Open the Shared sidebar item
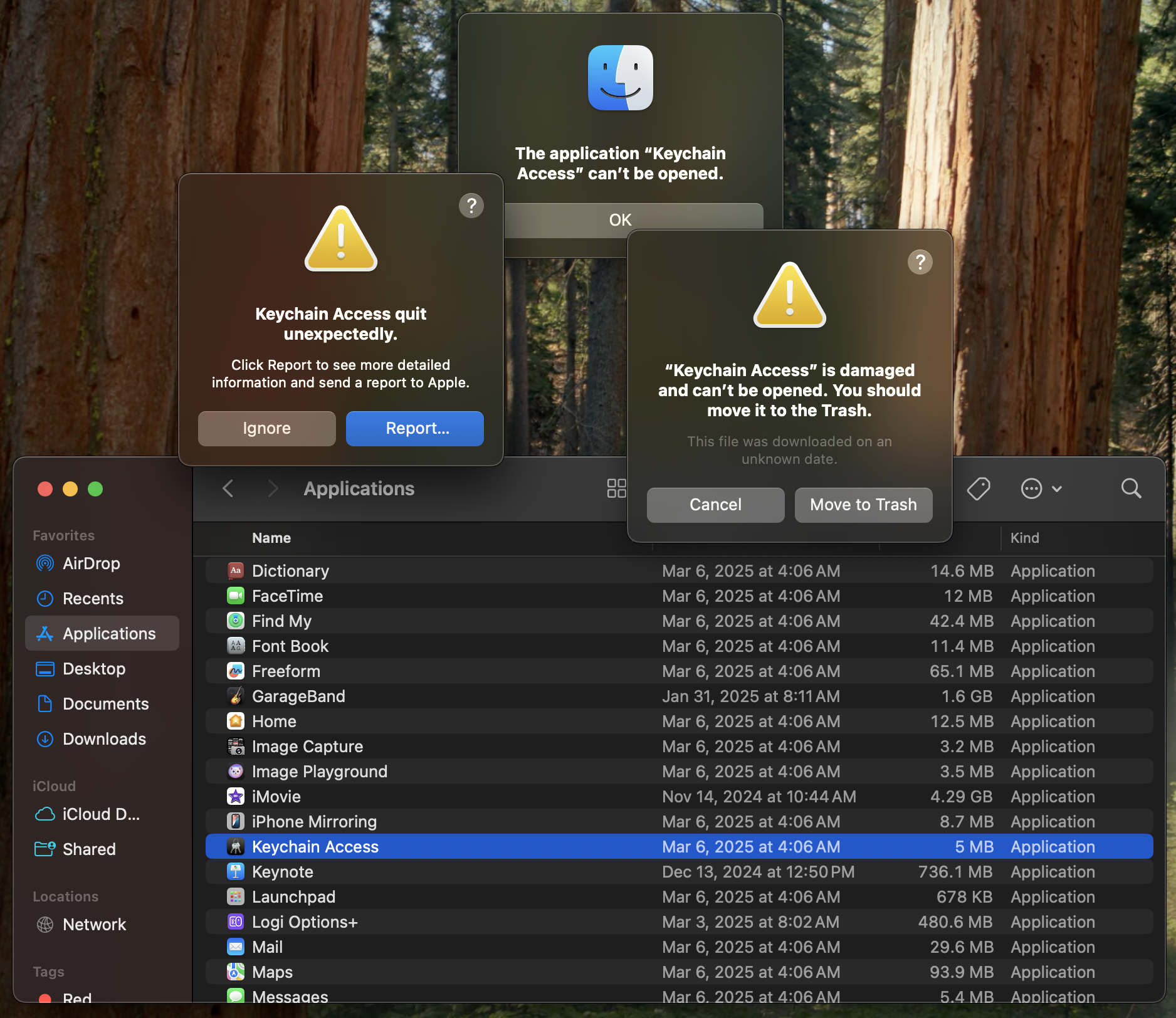Viewport: 1176px width, 1018px height. click(102, 849)
